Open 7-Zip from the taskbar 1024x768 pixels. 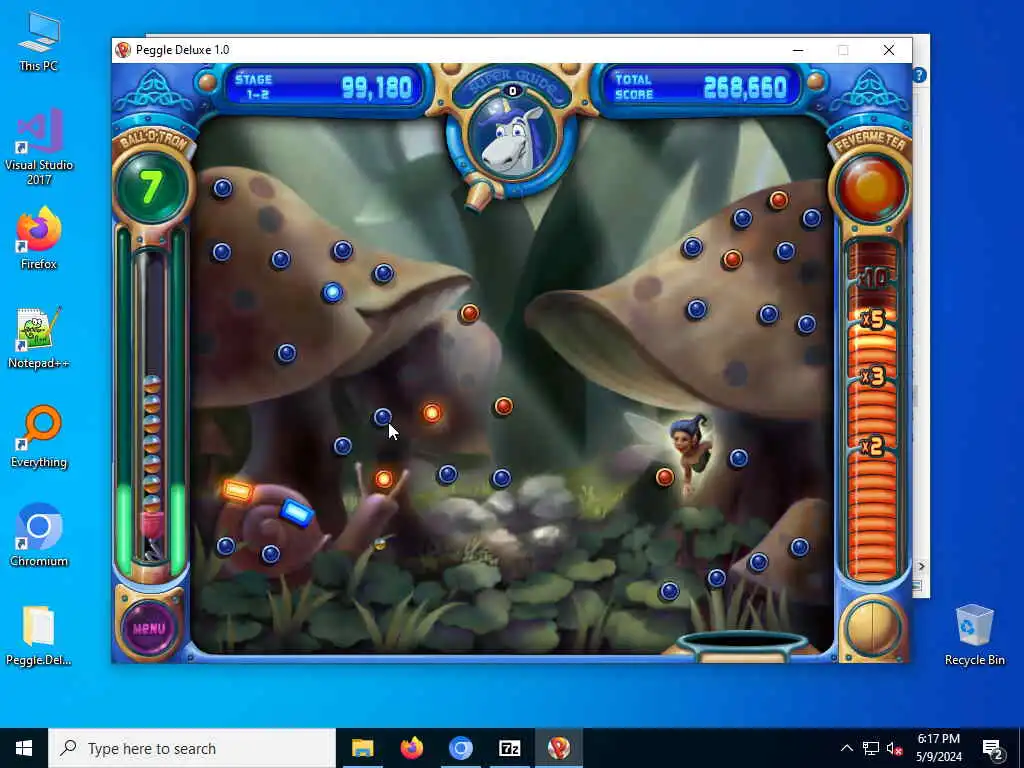(509, 748)
